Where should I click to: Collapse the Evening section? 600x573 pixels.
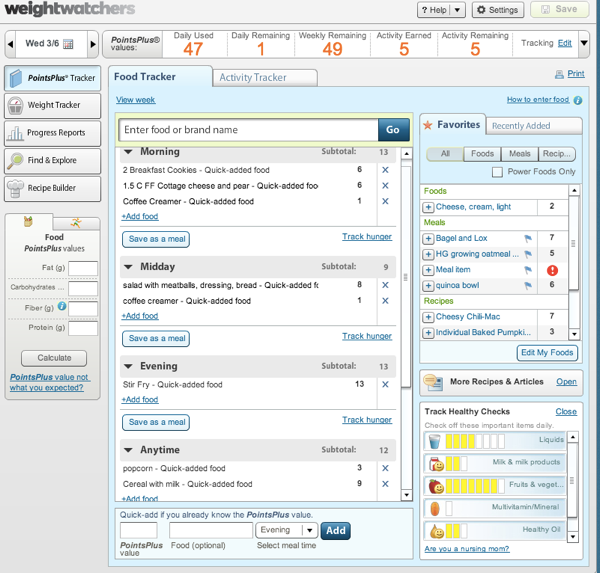pos(128,366)
